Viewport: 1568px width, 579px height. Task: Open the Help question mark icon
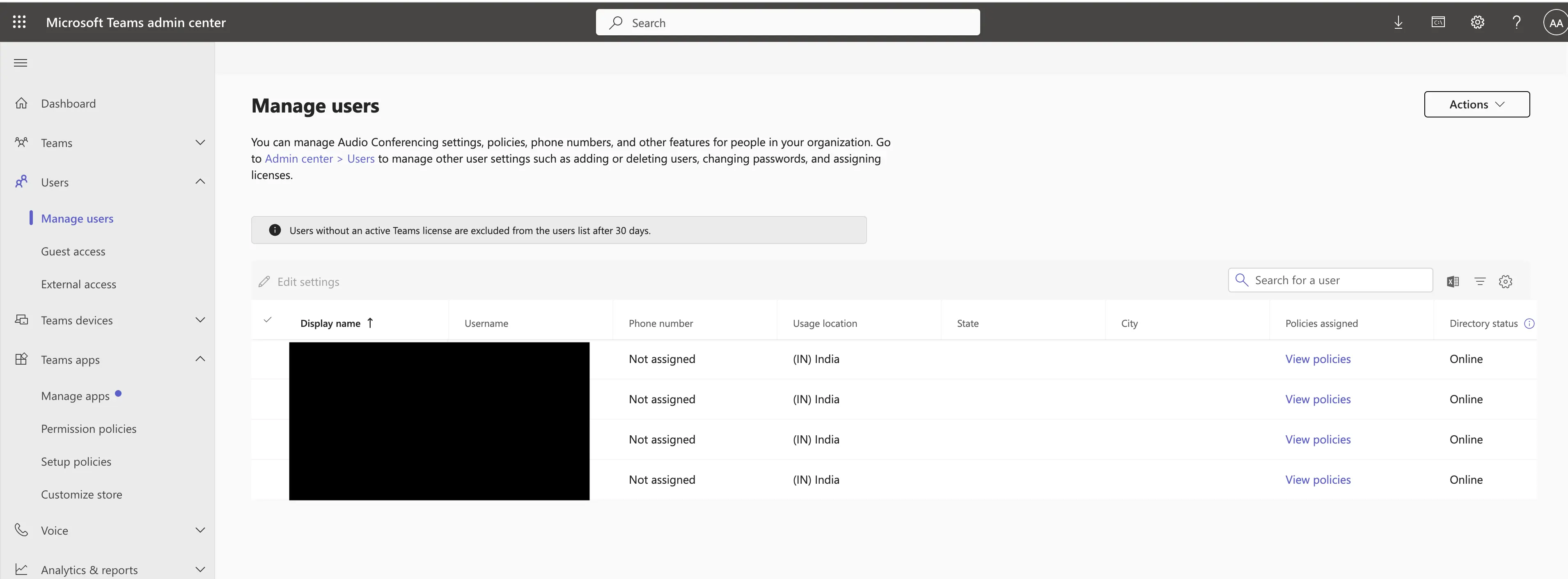[1516, 22]
